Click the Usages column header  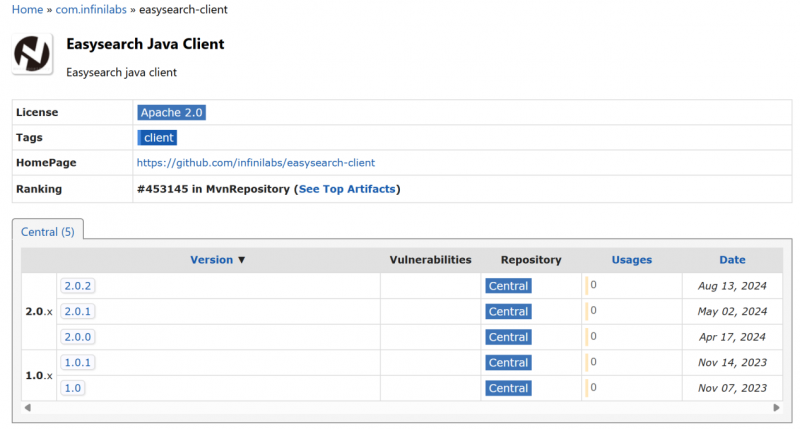(631, 260)
